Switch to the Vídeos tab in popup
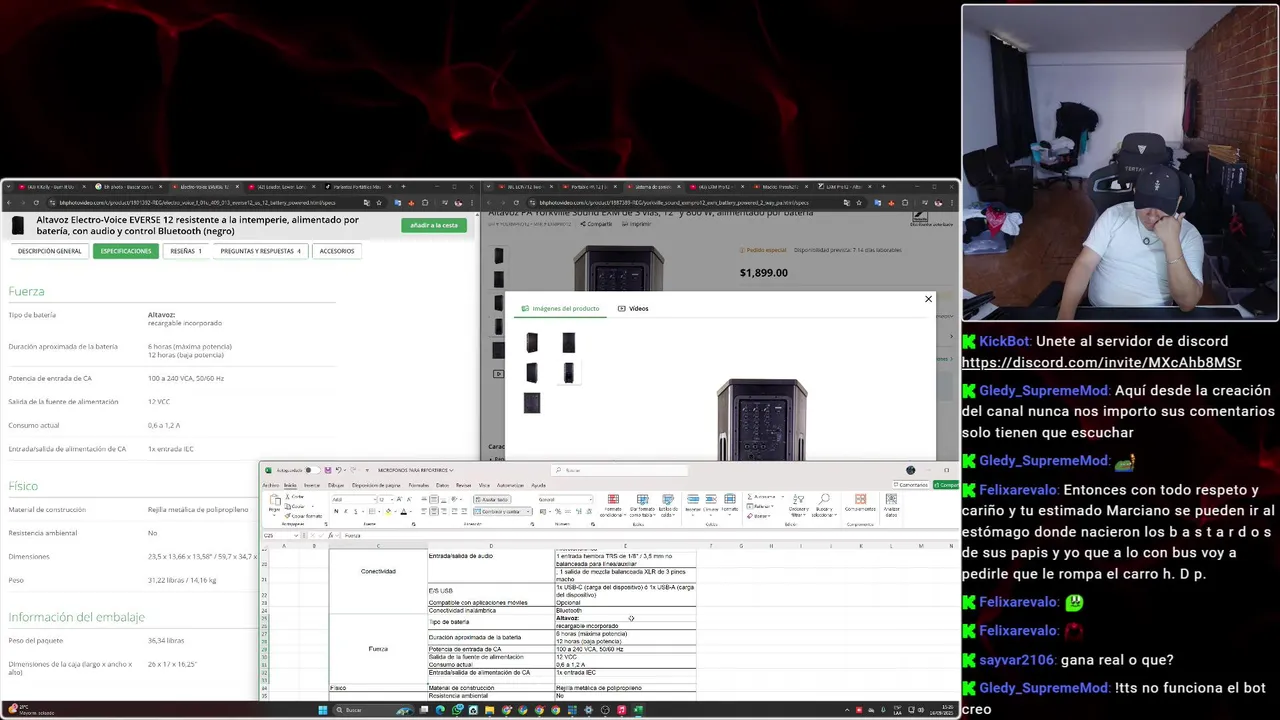 click(633, 308)
